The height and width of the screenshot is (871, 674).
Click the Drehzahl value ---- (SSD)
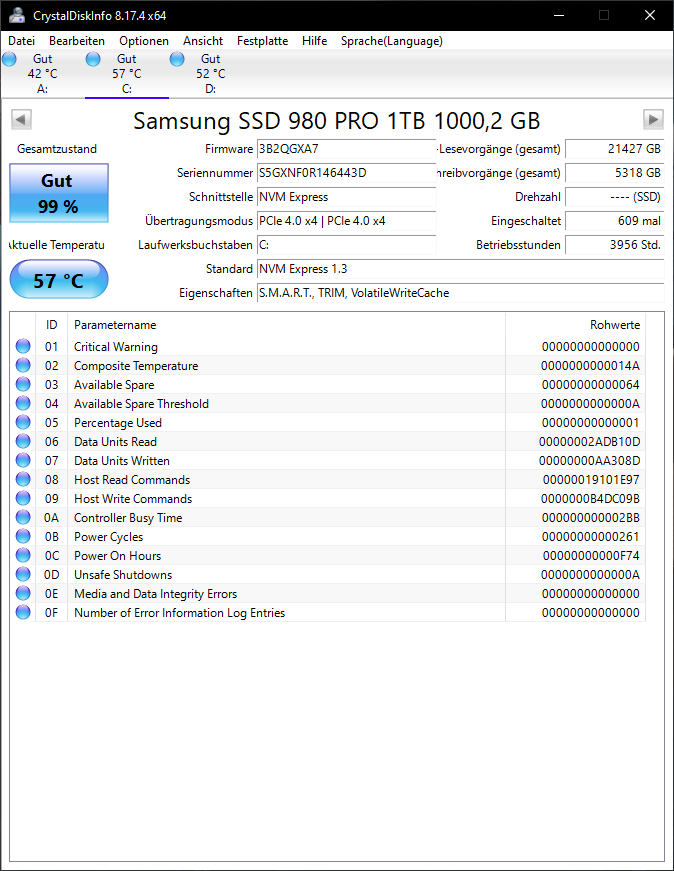(x=615, y=197)
